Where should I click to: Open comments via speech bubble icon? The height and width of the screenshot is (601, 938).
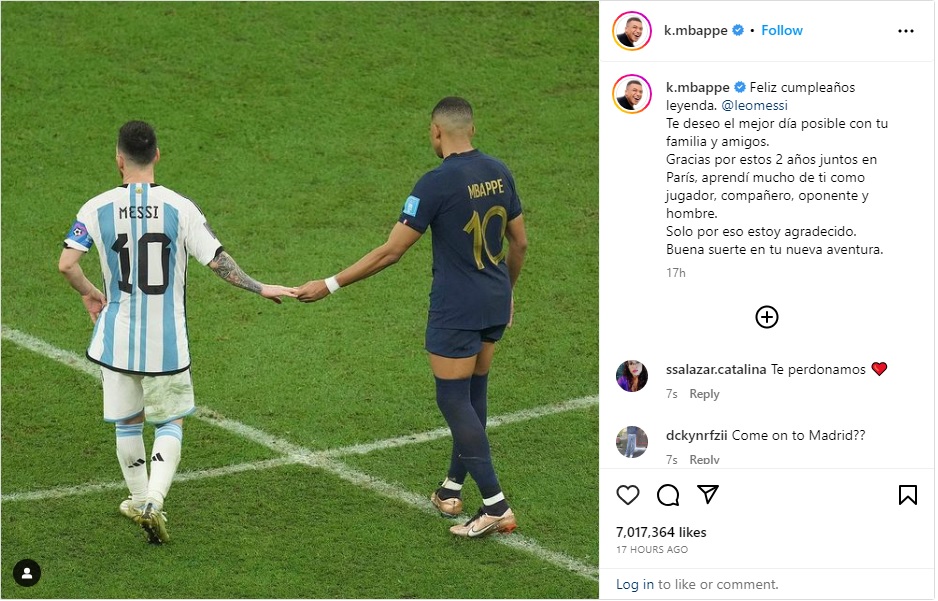coord(668,496)
